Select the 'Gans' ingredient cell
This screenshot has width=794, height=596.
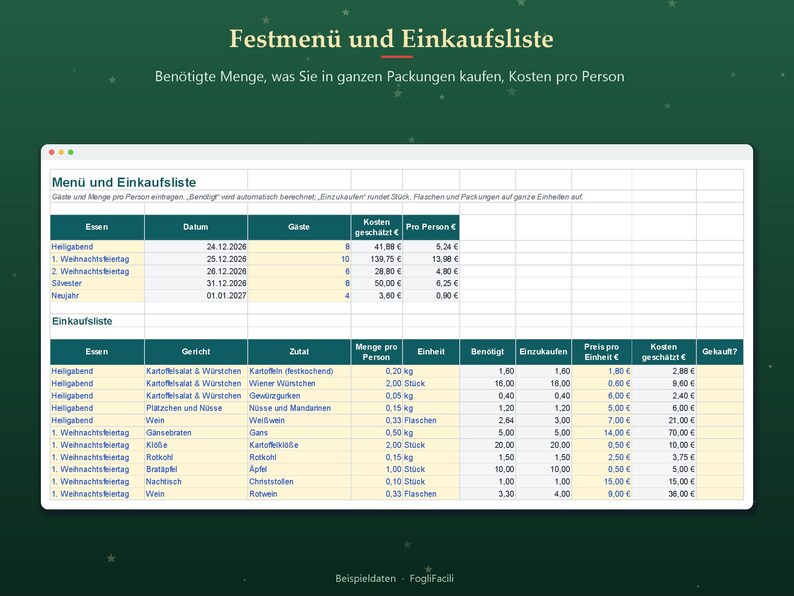(x=299, y=433)
